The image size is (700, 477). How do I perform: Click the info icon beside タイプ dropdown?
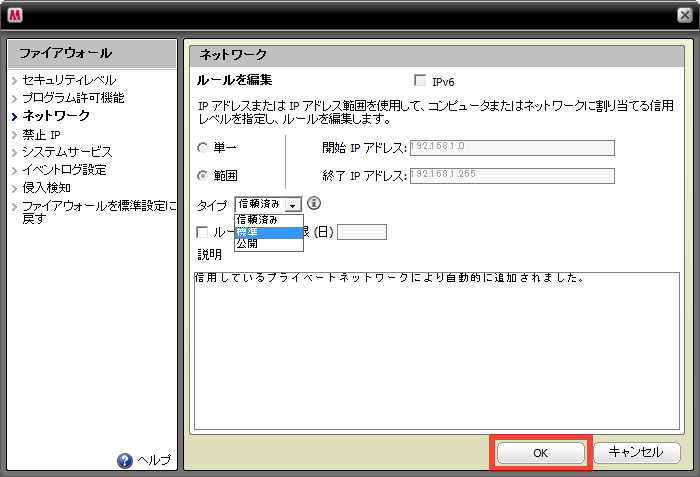[x=314, y=204]
